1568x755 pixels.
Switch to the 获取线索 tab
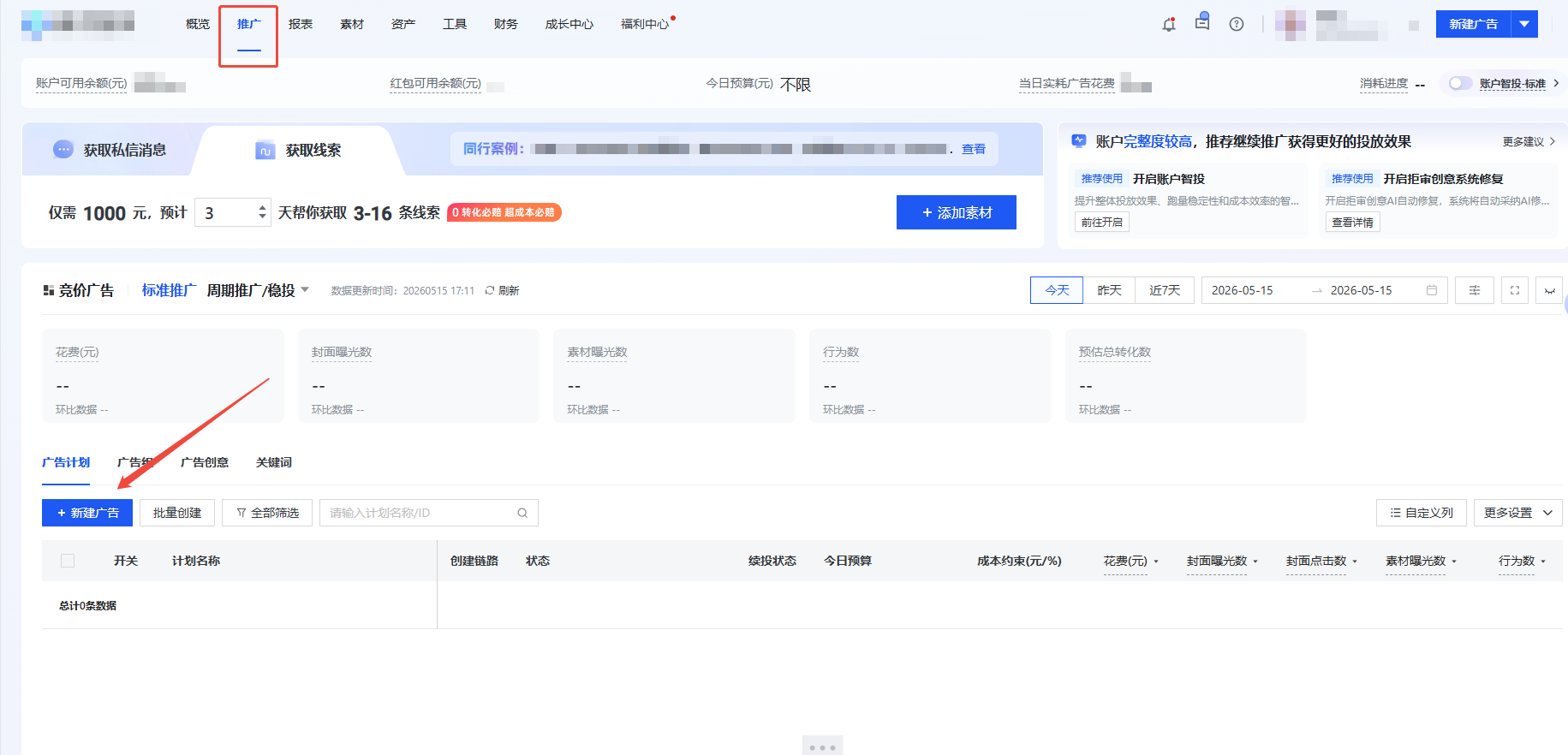point(298,150)
